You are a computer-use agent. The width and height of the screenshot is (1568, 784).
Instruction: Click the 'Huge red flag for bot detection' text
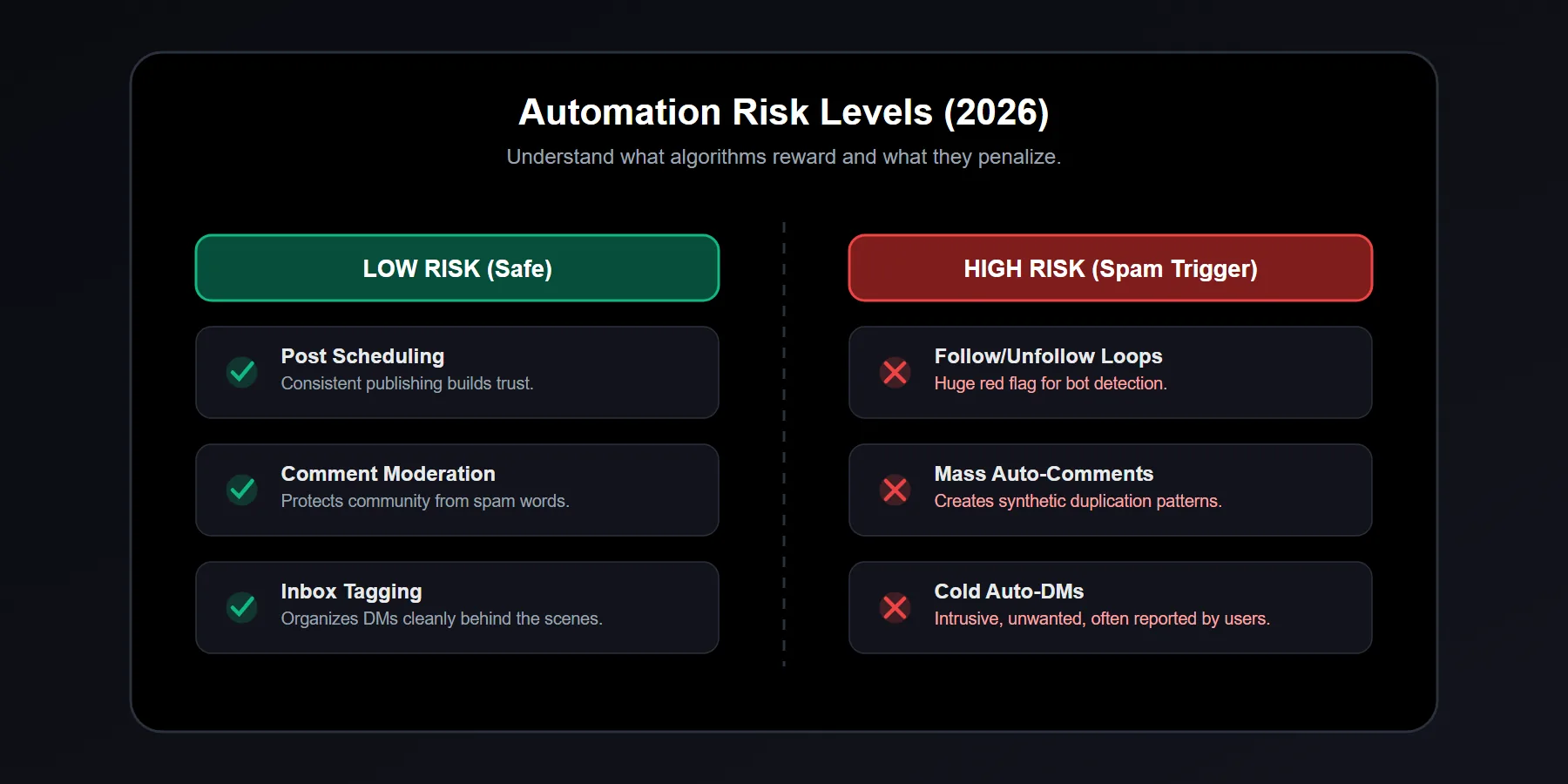[x=1051, y=383]
